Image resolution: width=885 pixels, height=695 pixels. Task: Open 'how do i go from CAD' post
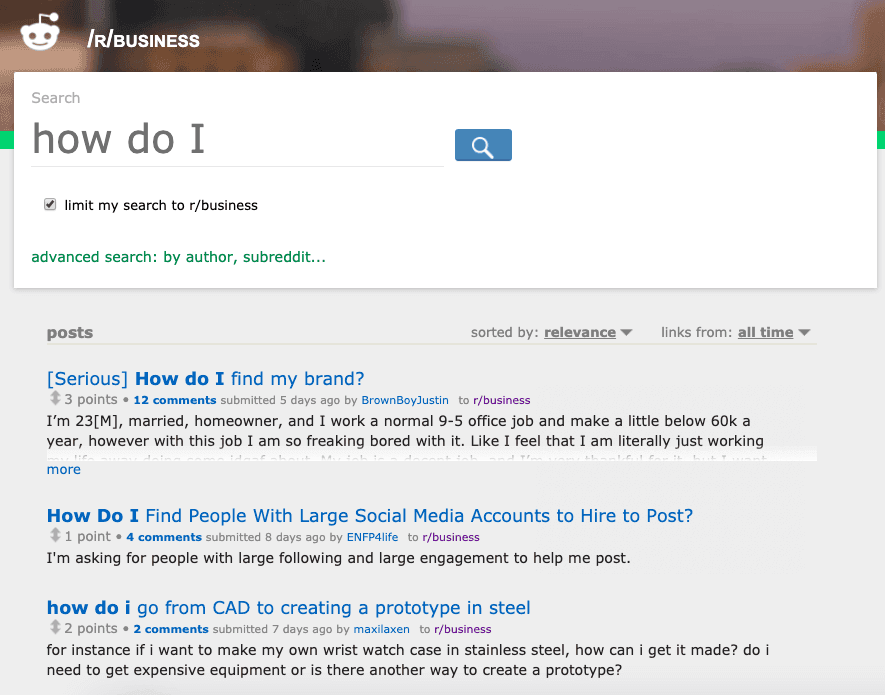(288, 608)
